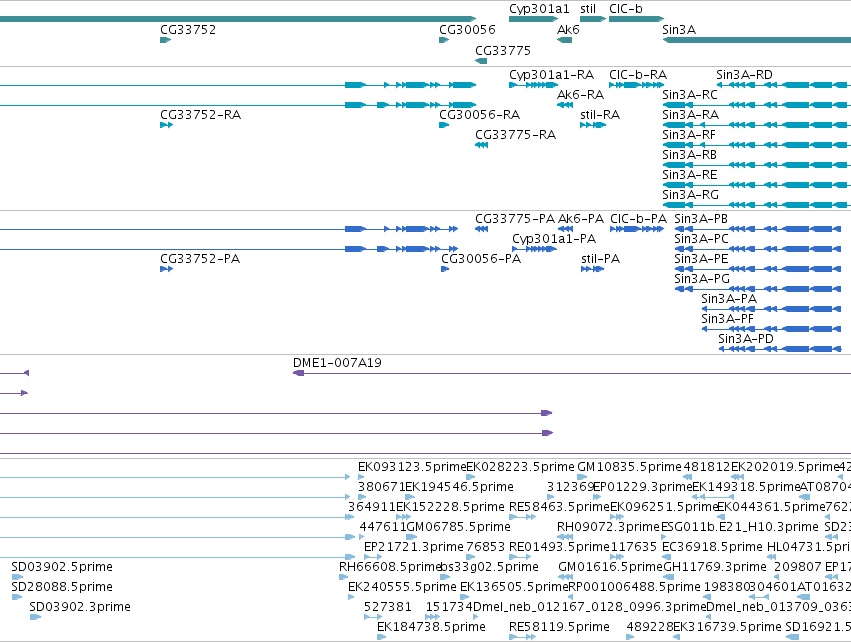Click the Sin3A-RE transcript label

(690, 175)
